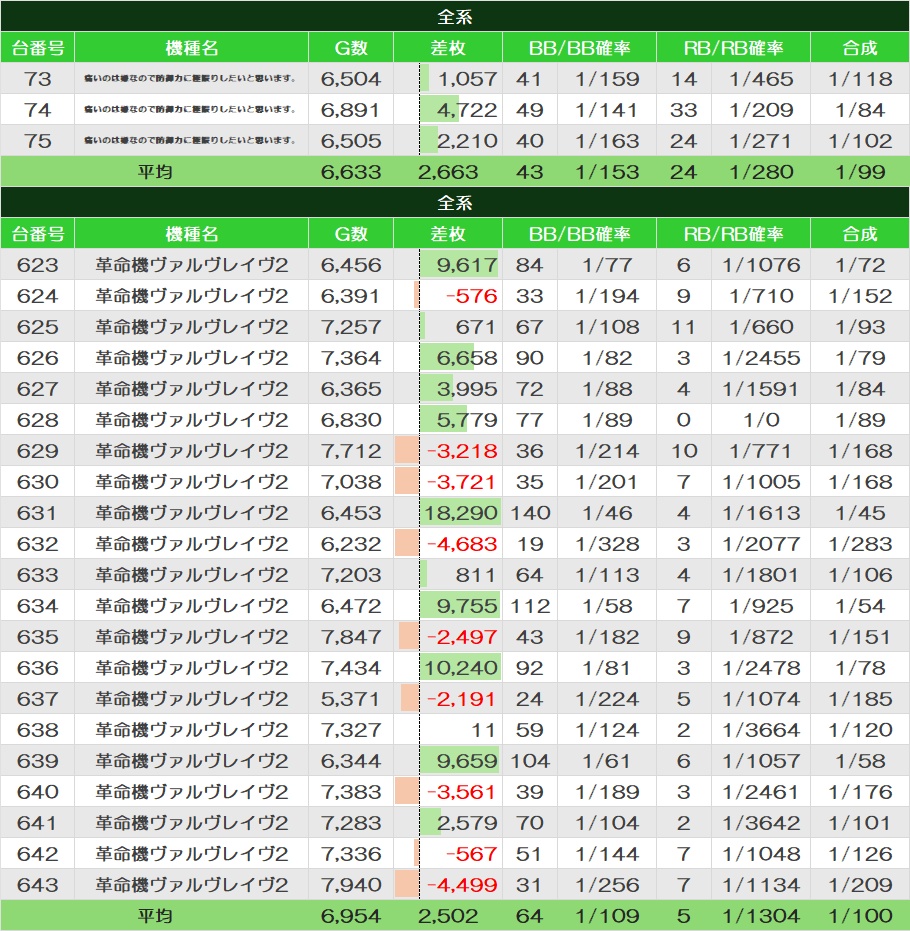
Task: Click the bottom average 2,502 value
Action: pos(448,916)
